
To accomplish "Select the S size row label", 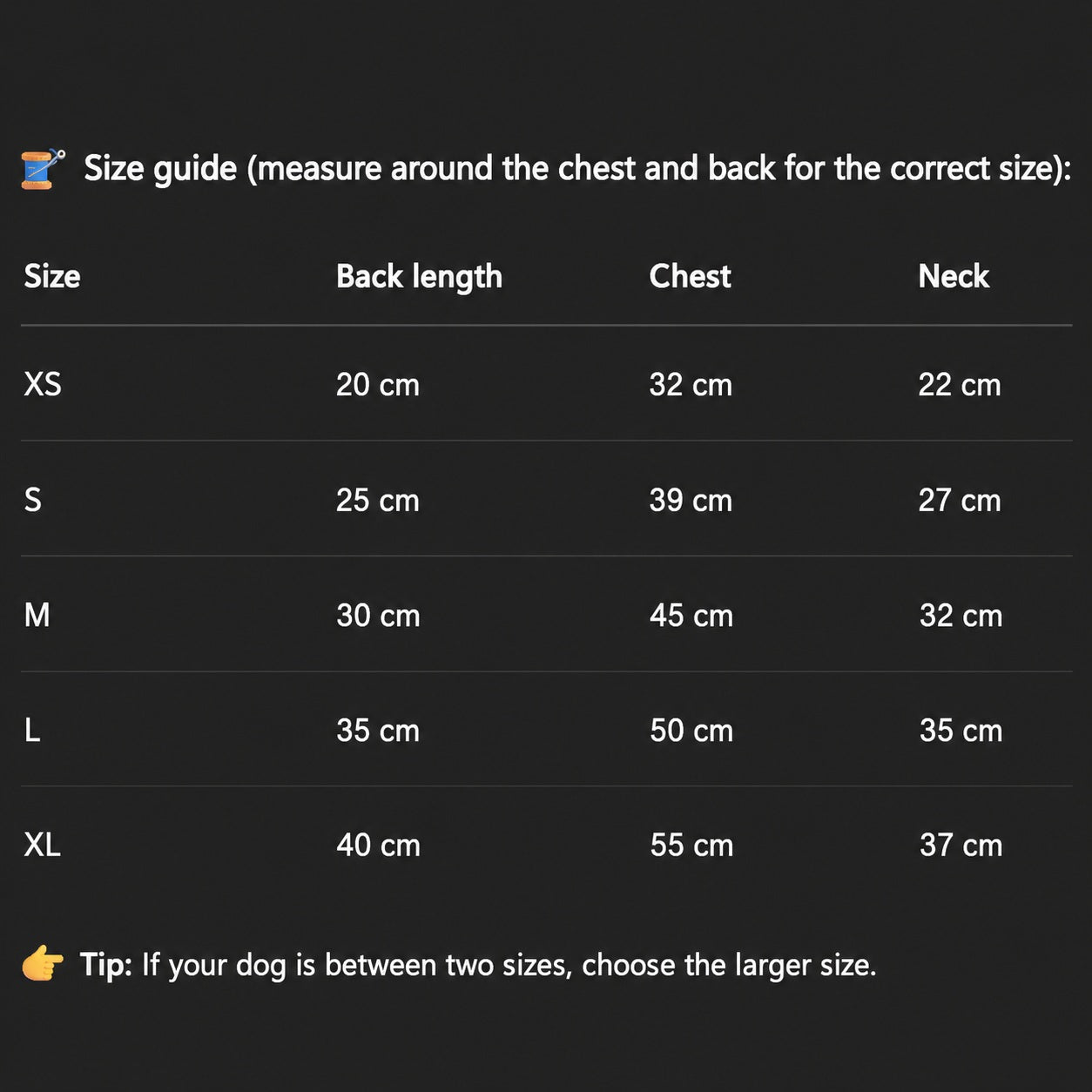I will click(32, 500).
